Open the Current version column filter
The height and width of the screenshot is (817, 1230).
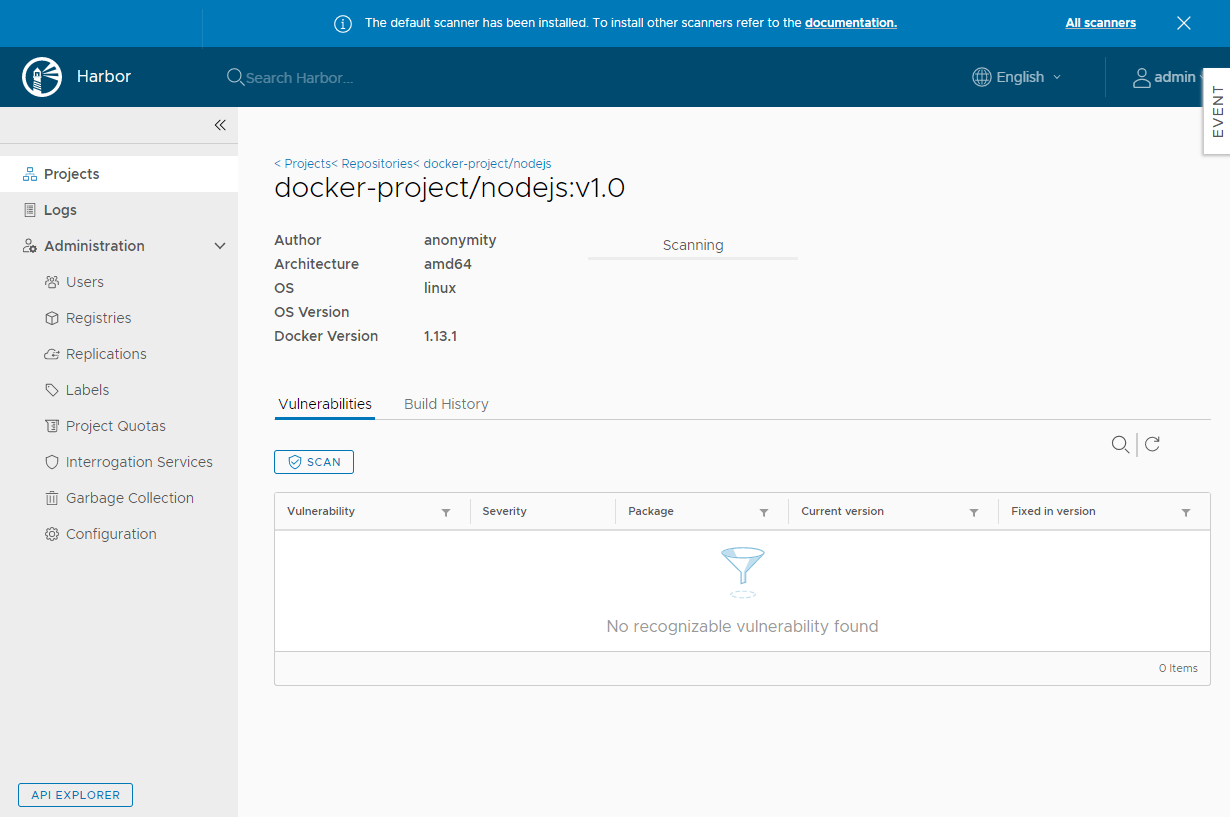click(974, 512)
